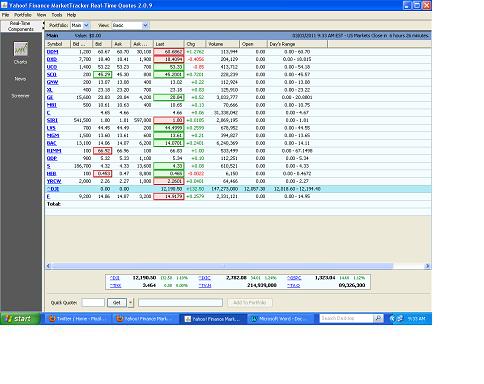Open the UPS symbol link
The height and width of the screenshot is (384, 484).
pyautogui.click(x=51, y=128)
